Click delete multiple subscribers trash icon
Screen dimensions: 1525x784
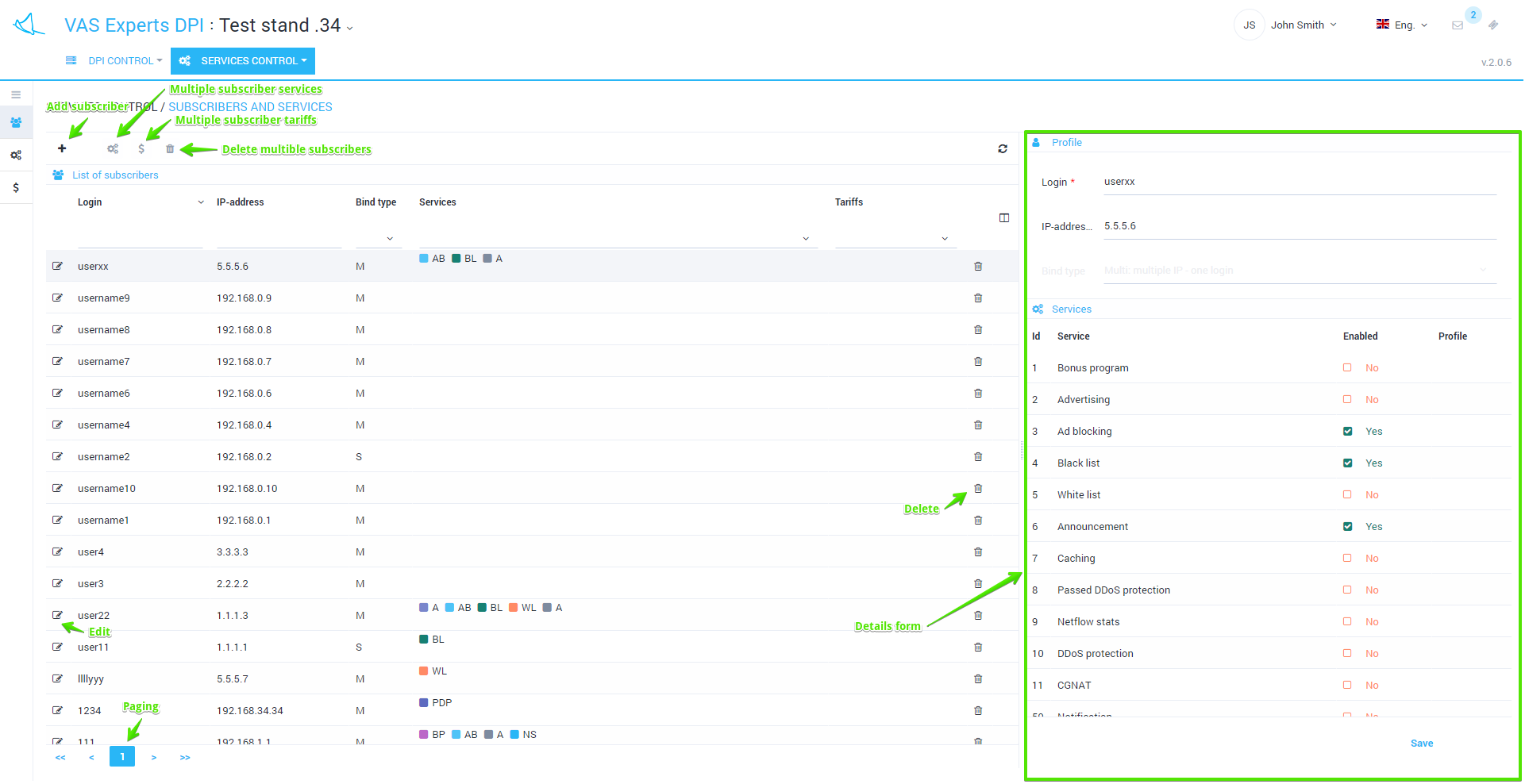coord(170,148)
